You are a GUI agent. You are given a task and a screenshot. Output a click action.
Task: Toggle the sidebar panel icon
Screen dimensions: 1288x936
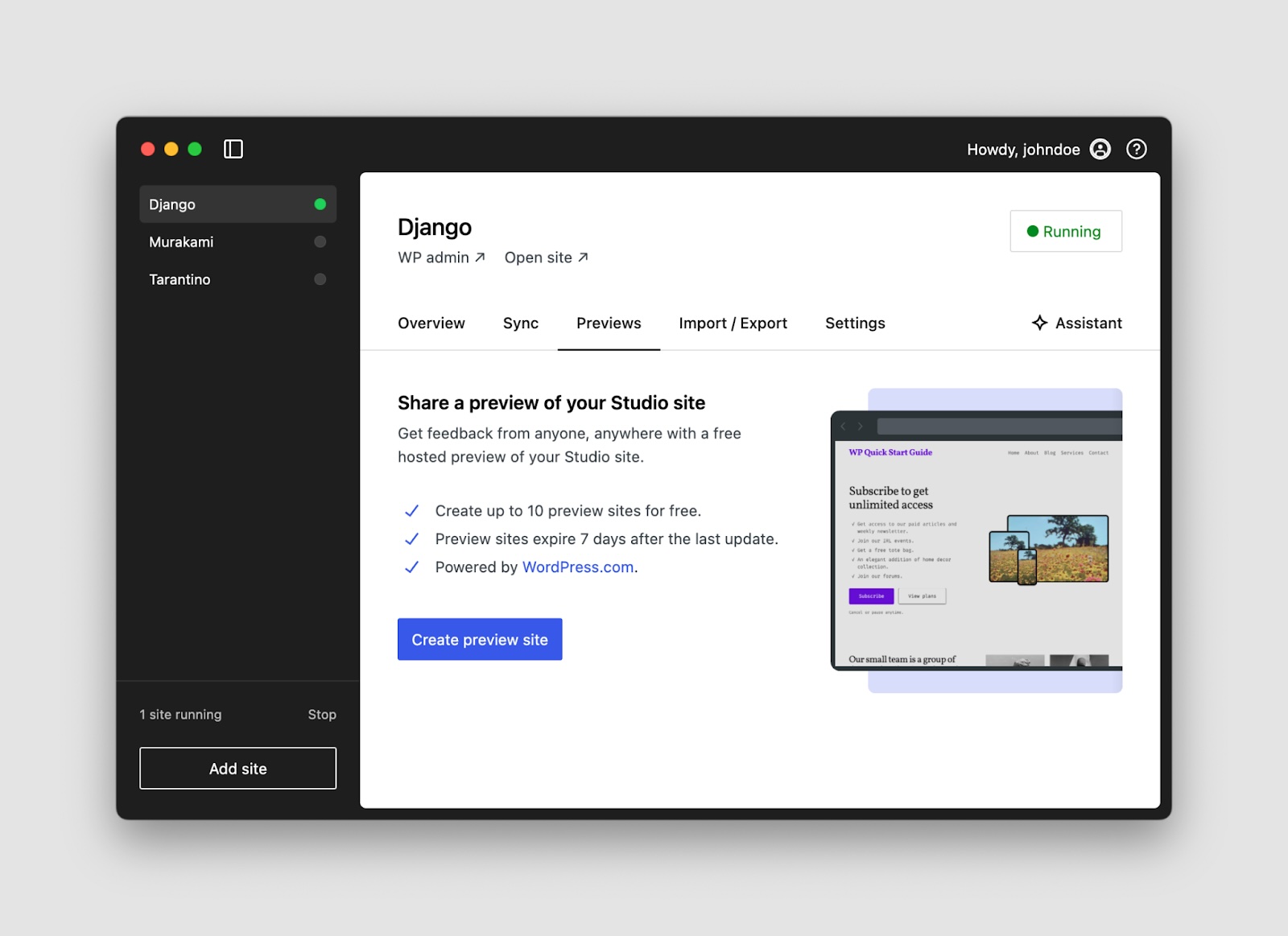(233, 149)
